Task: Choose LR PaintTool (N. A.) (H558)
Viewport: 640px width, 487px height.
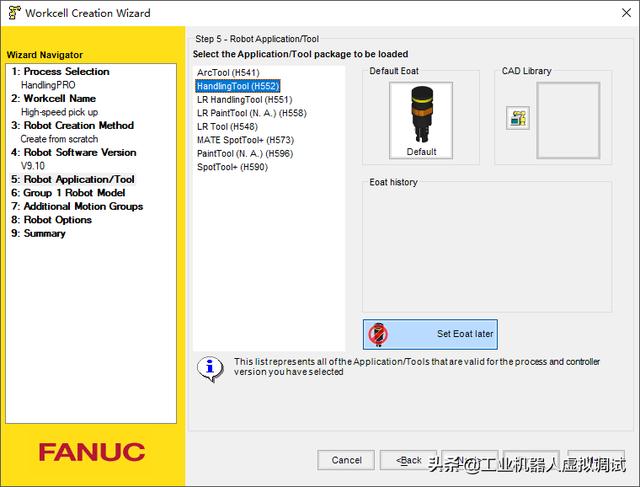Action: pyautogui.click(x=251, y=113)
